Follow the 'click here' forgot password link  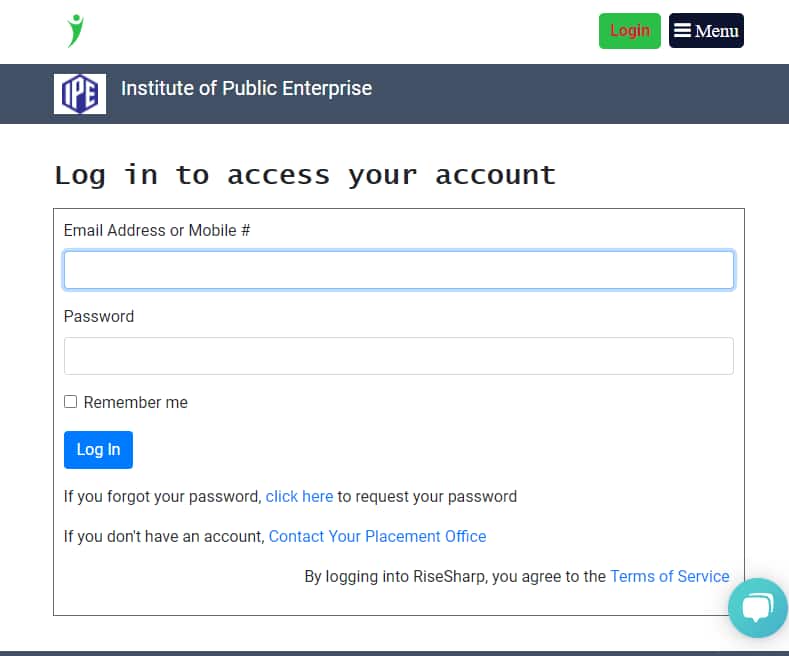coord(299,497)
